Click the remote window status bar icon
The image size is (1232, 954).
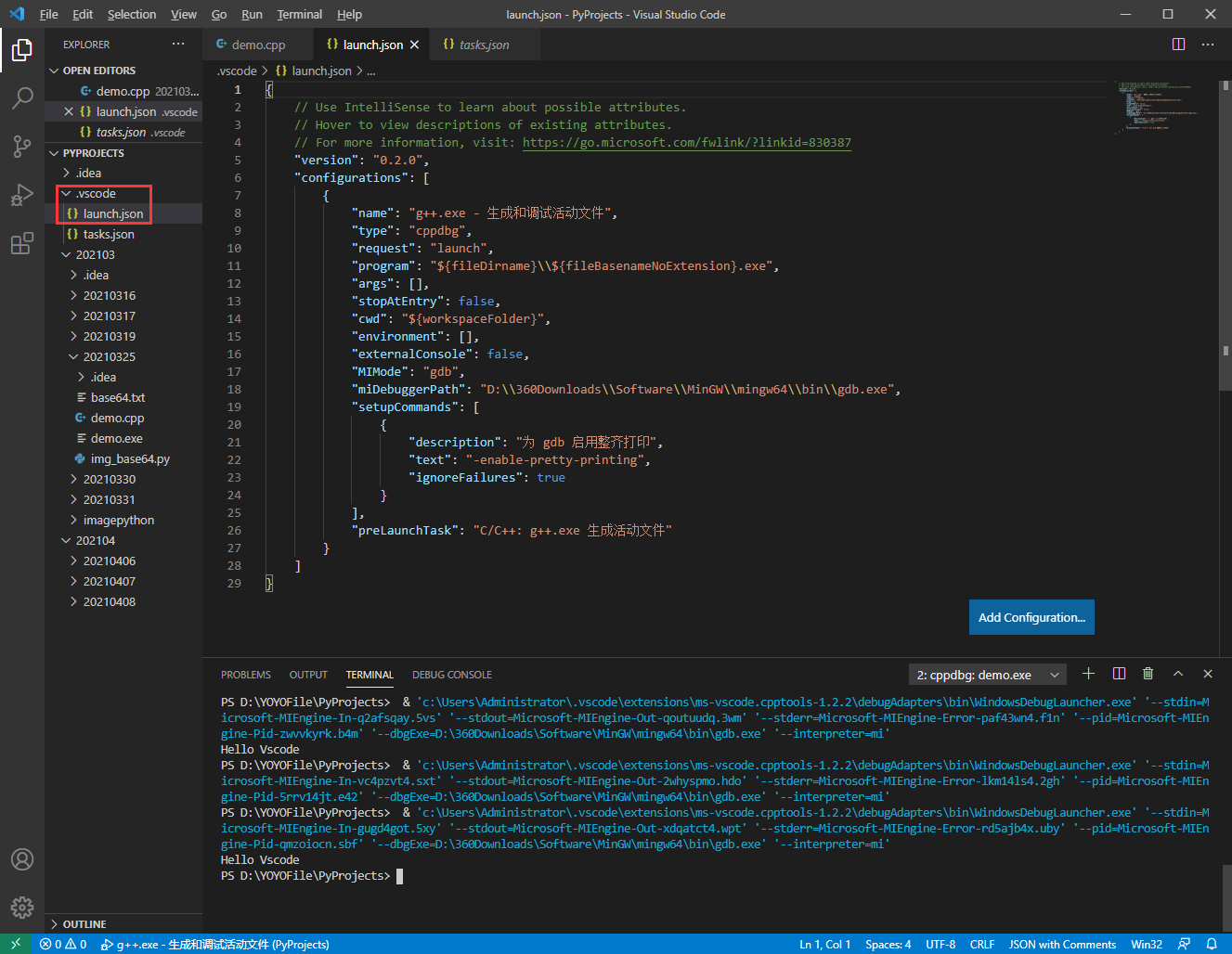(x=16, y=944)
